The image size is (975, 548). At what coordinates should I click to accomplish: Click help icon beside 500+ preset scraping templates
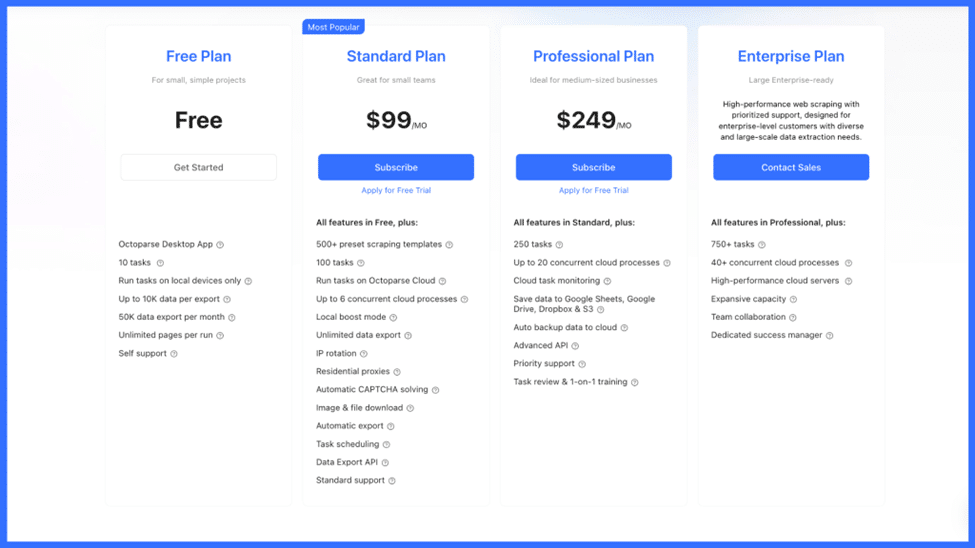point(449,245)
